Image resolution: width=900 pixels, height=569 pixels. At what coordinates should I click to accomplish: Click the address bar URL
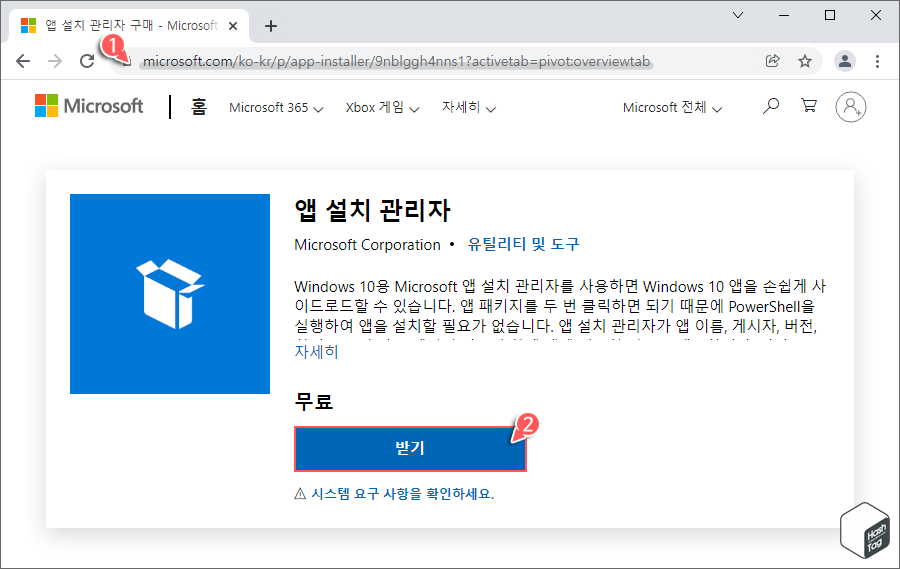point(396,61)
